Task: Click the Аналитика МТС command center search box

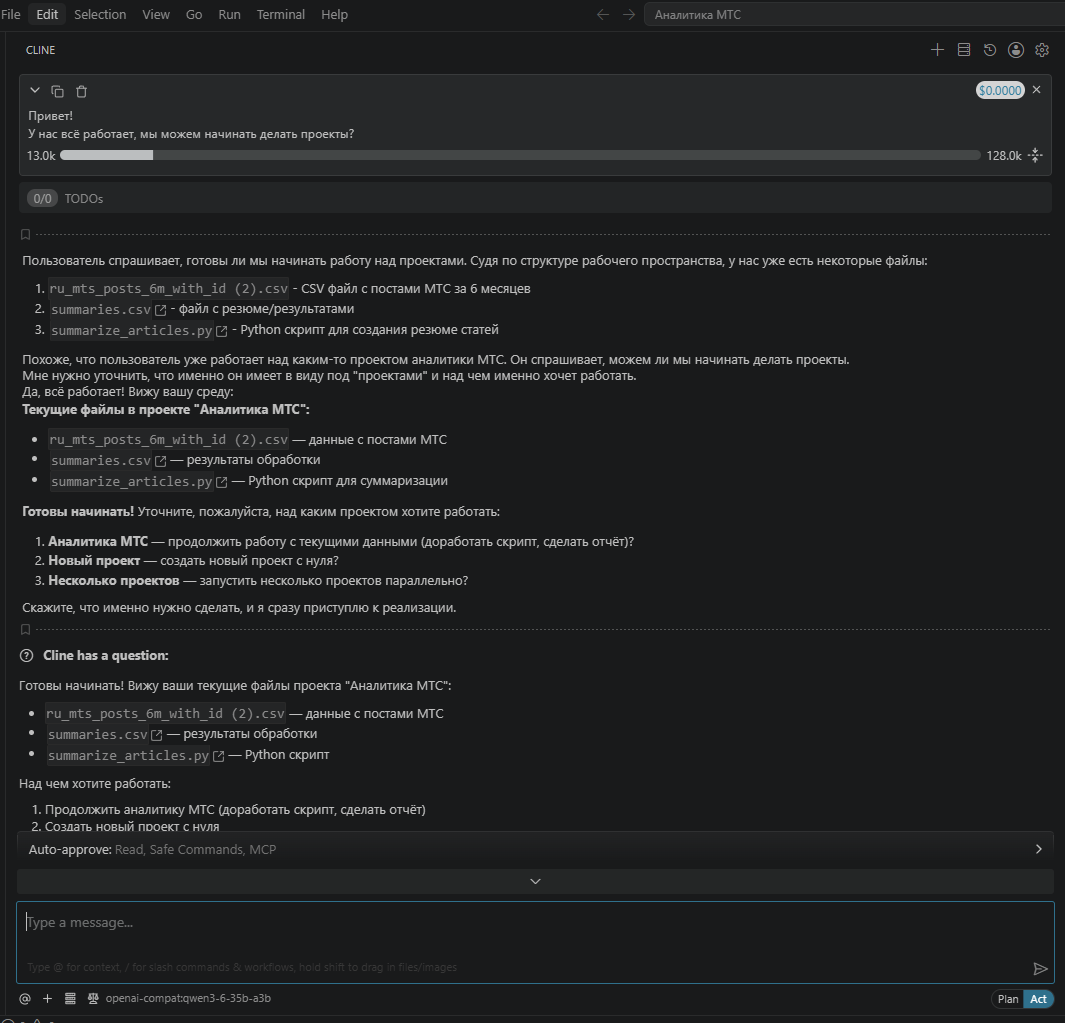Action: [x=854, y=14]
